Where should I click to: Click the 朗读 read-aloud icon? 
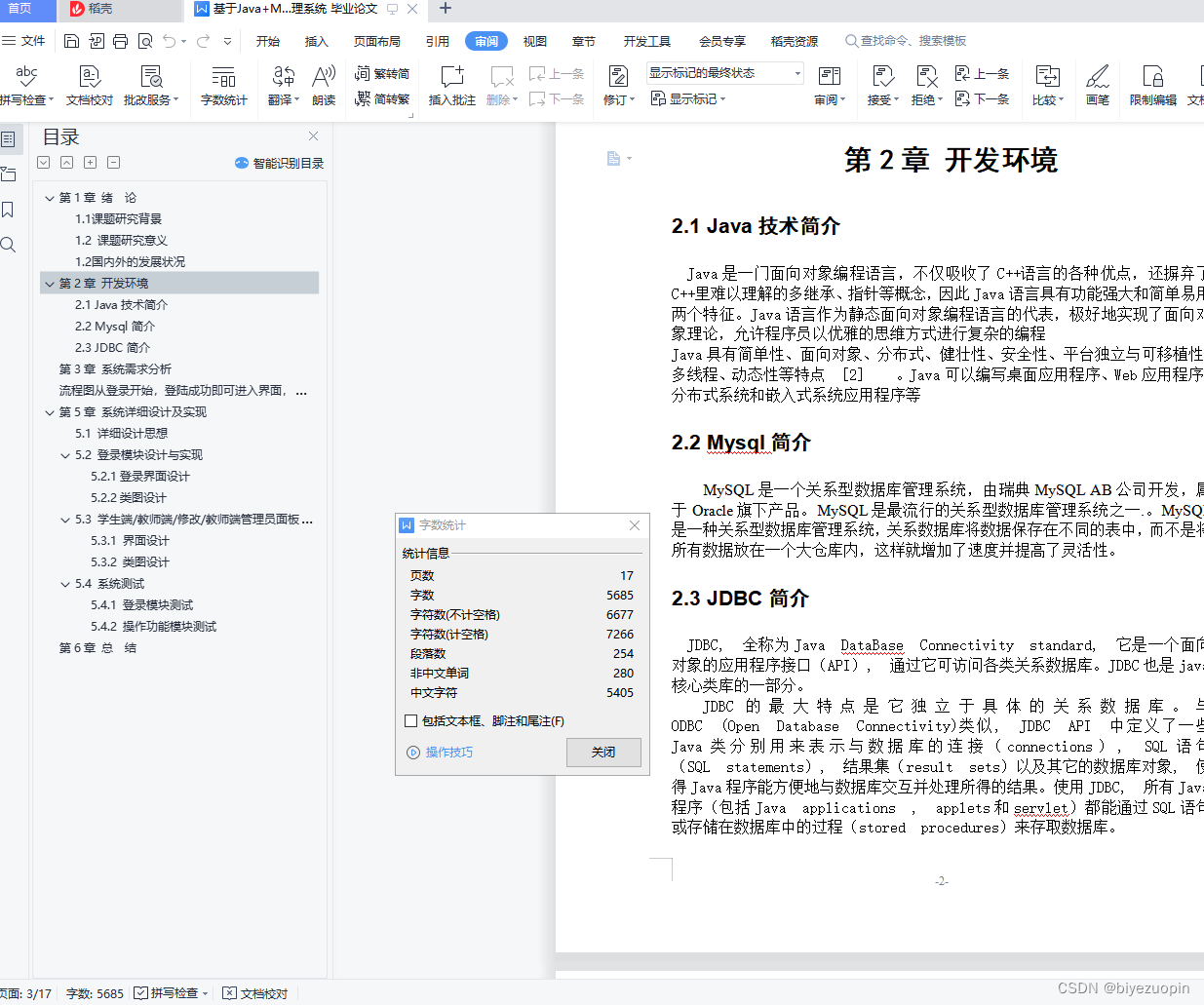point(323,85)
